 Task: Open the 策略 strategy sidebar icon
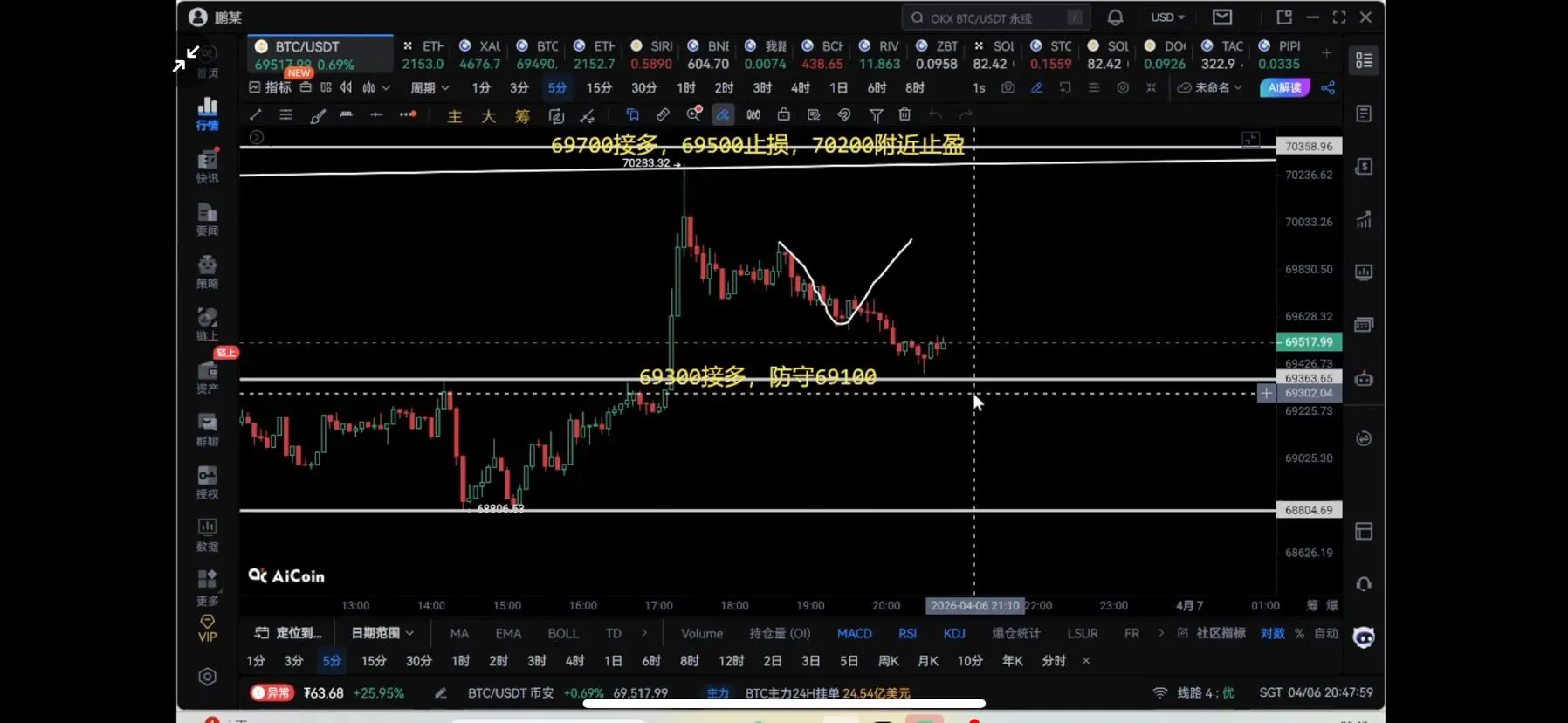(207, 272)
